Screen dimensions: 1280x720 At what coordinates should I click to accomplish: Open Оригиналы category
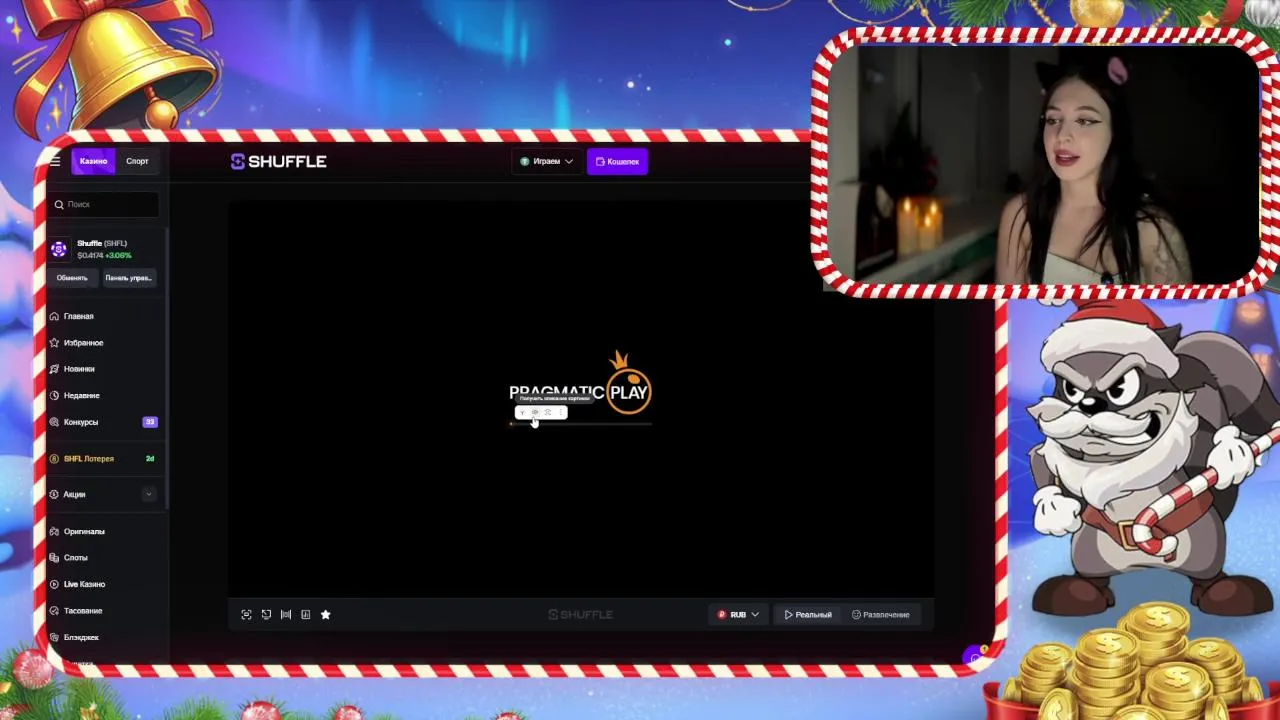coord(84,531)
